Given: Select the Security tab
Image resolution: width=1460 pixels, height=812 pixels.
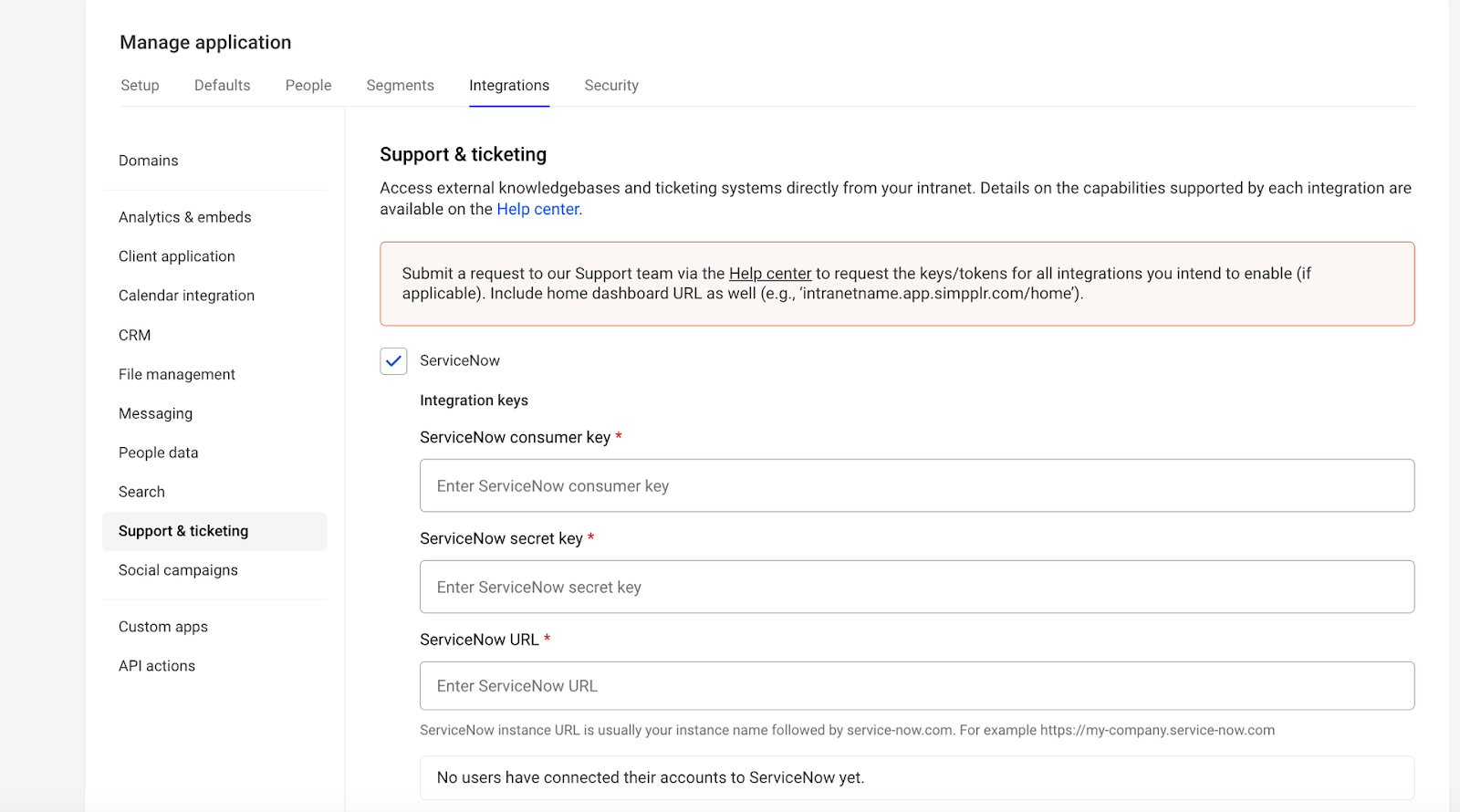Looking at the screenshot, I should [611, 86].
